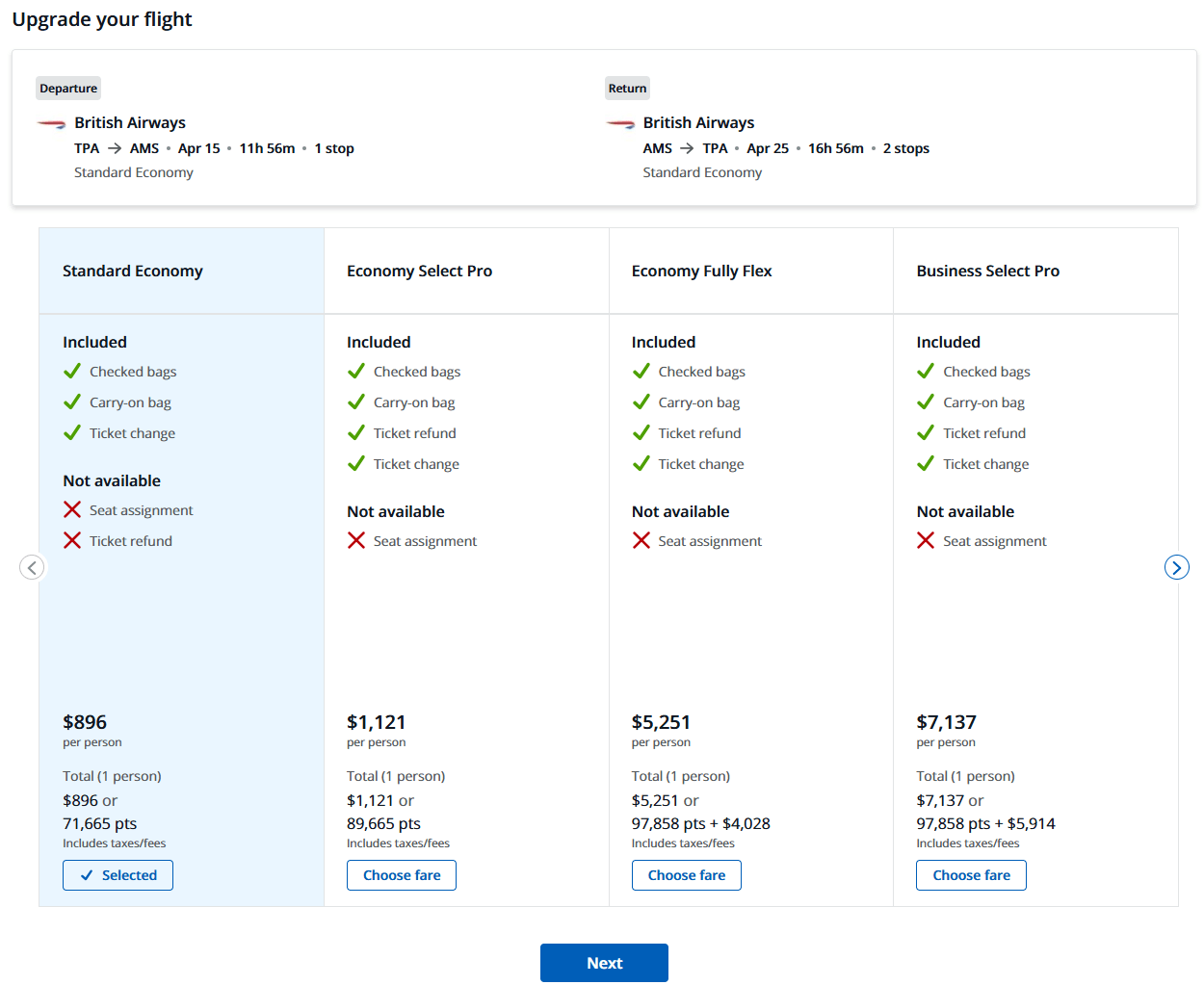Choose fare for Business Select Pro
1204x985 pixels.
point(971,875)
